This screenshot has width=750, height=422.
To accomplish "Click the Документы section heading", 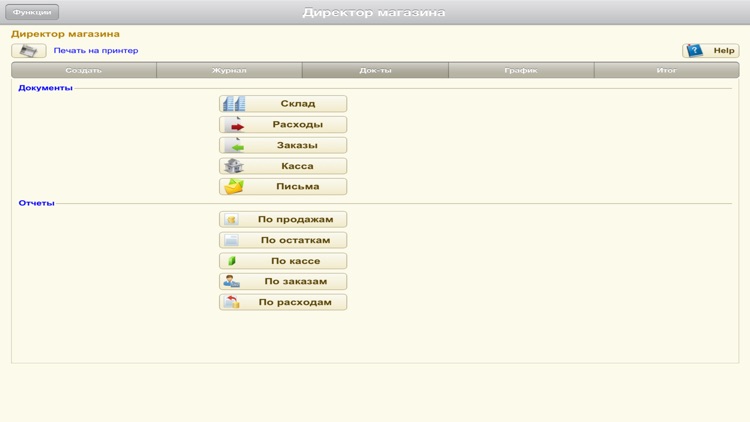I will tap(45, 88).
